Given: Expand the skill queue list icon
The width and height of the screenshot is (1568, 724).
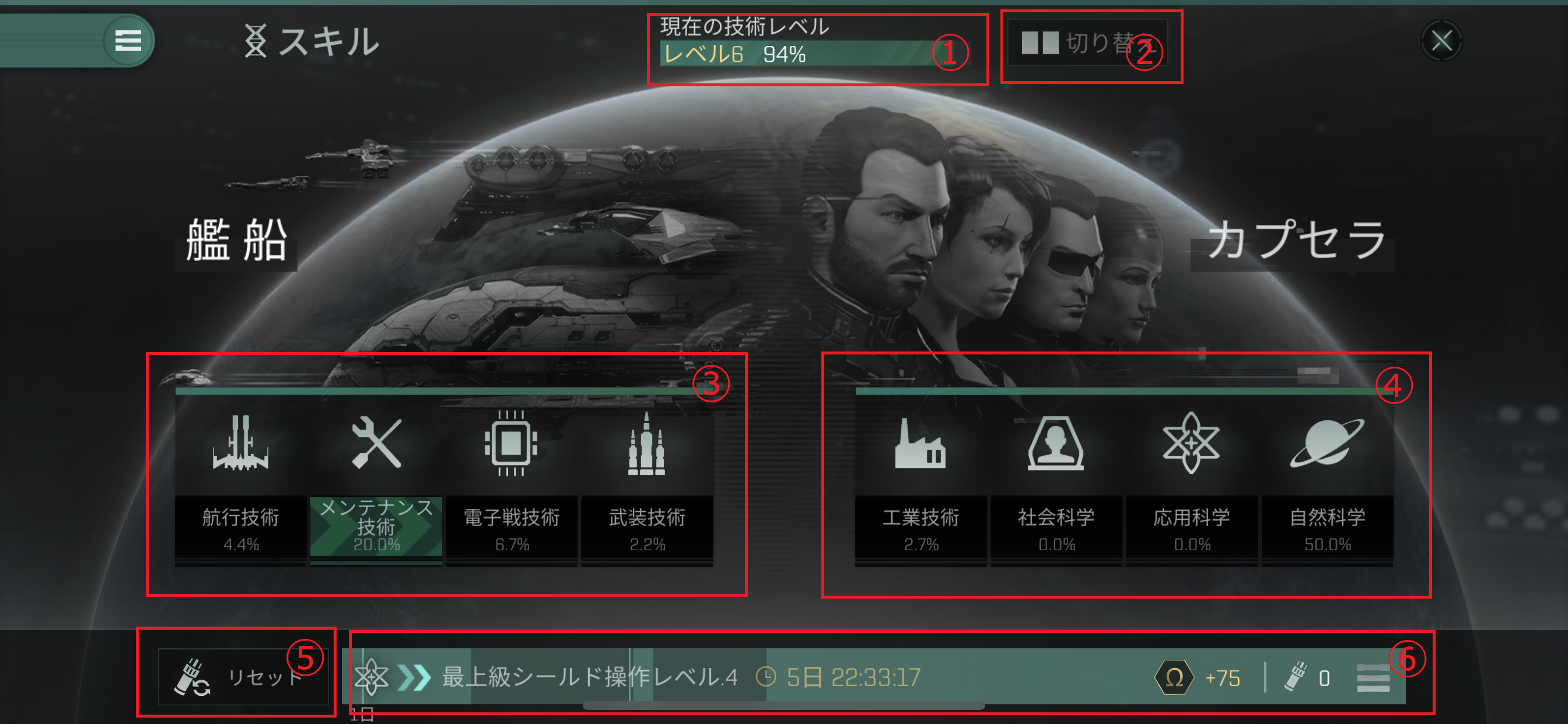Looking at the screenshot, I should [1373, 678].
